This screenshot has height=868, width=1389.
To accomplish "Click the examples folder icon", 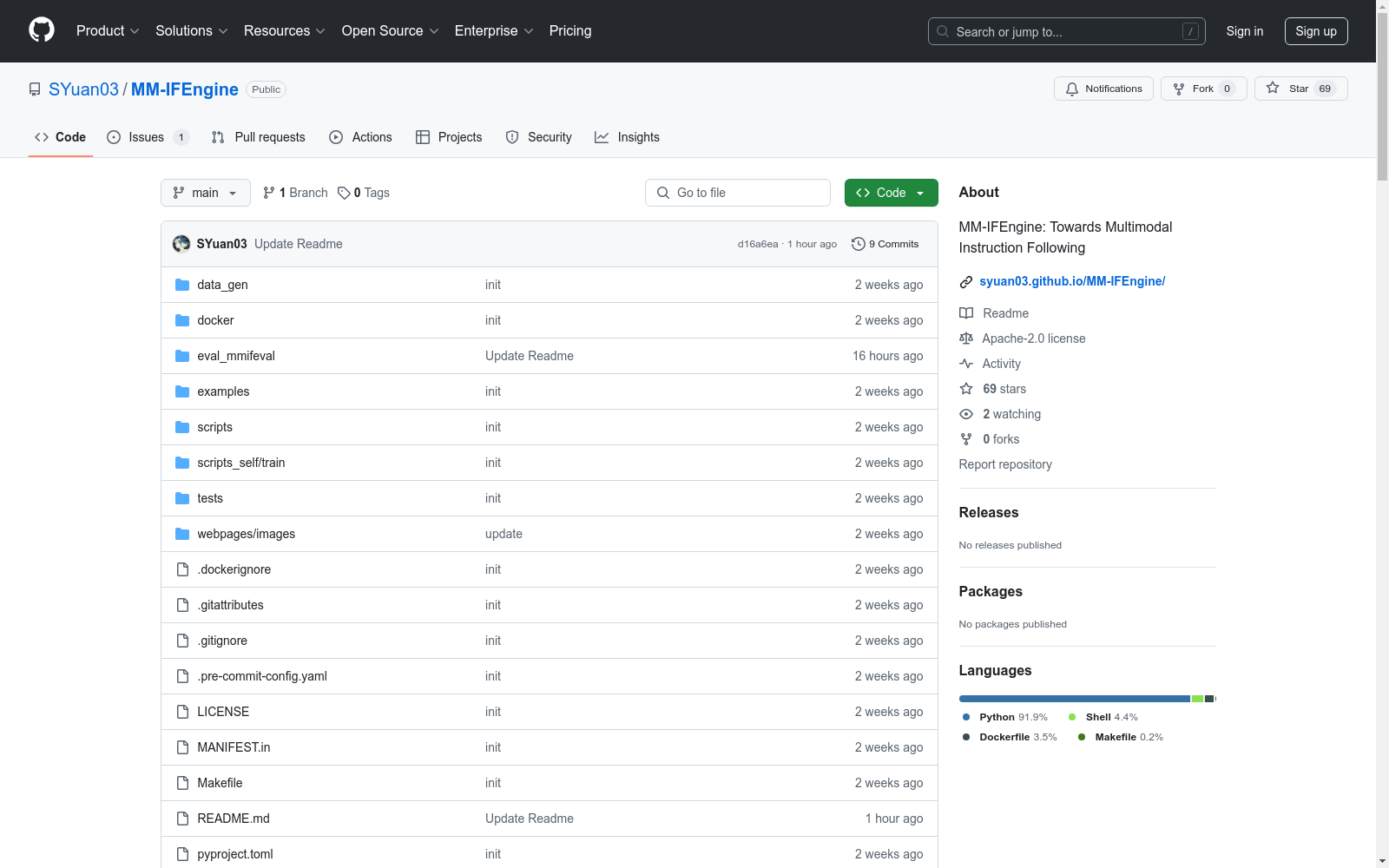I will coord(182,391).
